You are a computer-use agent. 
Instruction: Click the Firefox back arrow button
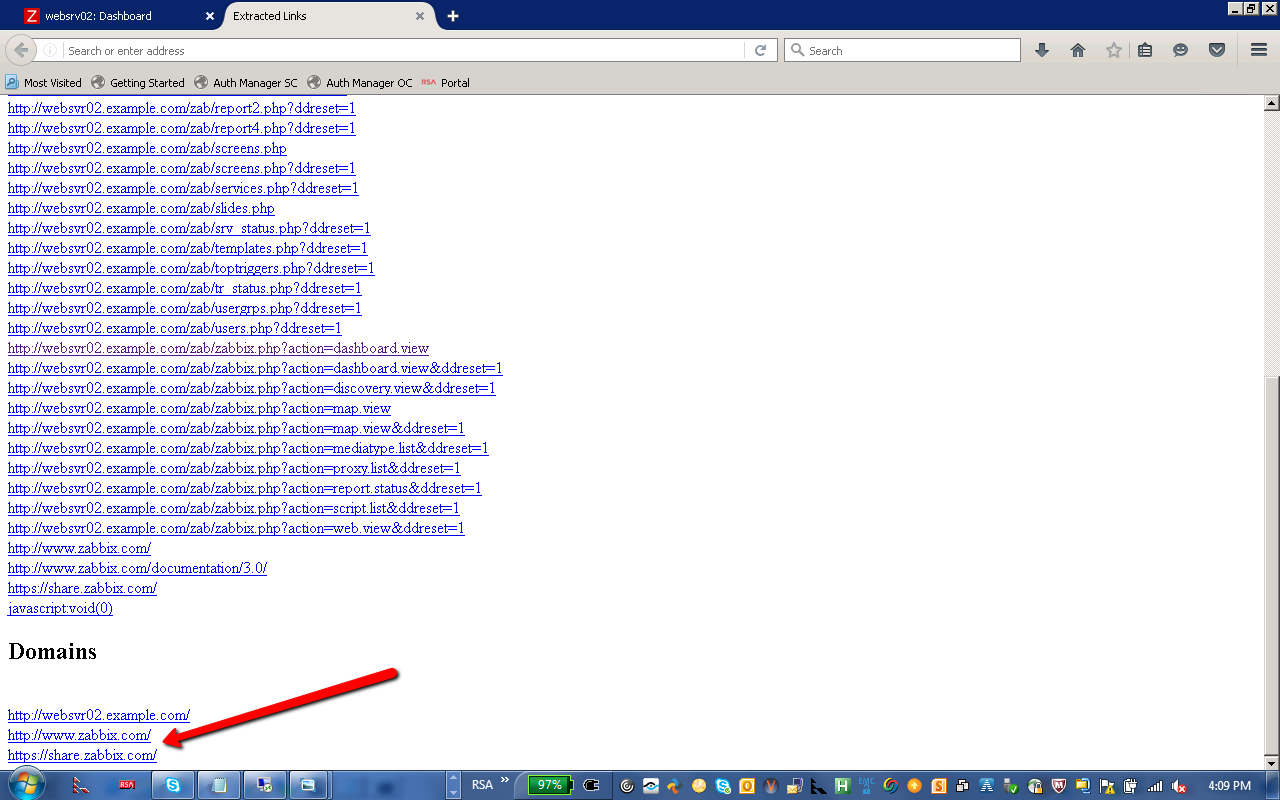pyautogui.click(x=20, y=50)
